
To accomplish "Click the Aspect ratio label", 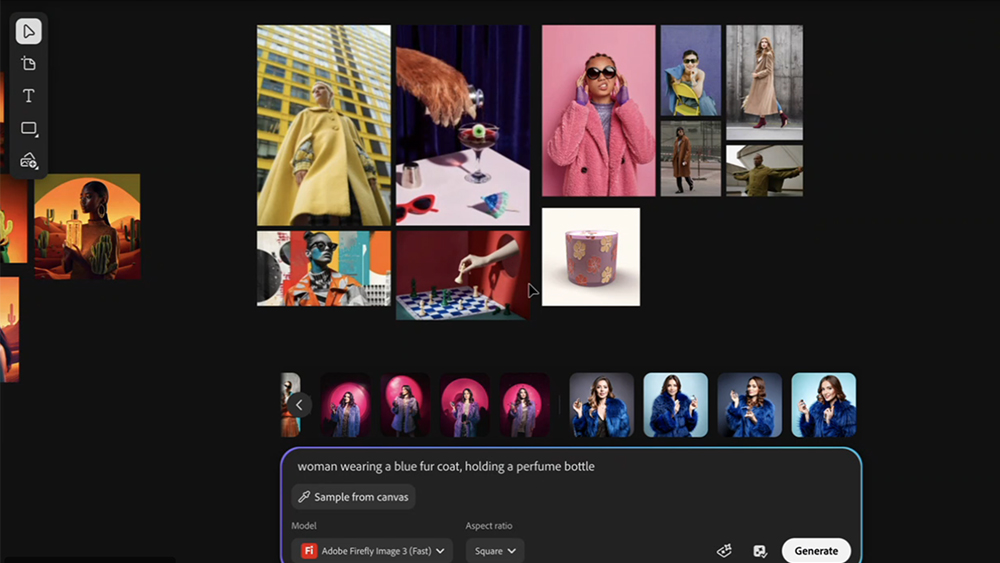I will pos(489,525).
